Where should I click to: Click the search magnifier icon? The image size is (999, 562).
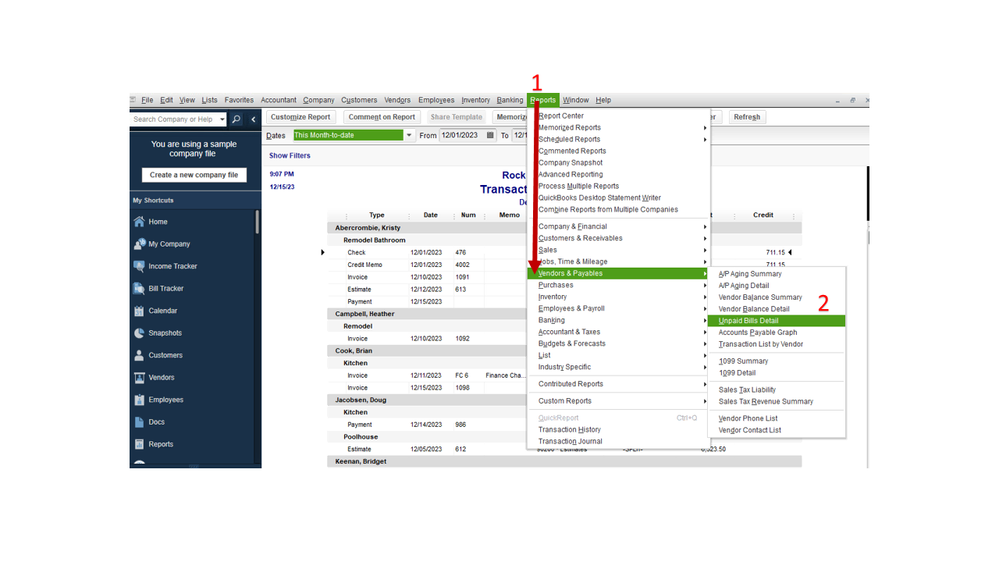click(x=236, y=119)
